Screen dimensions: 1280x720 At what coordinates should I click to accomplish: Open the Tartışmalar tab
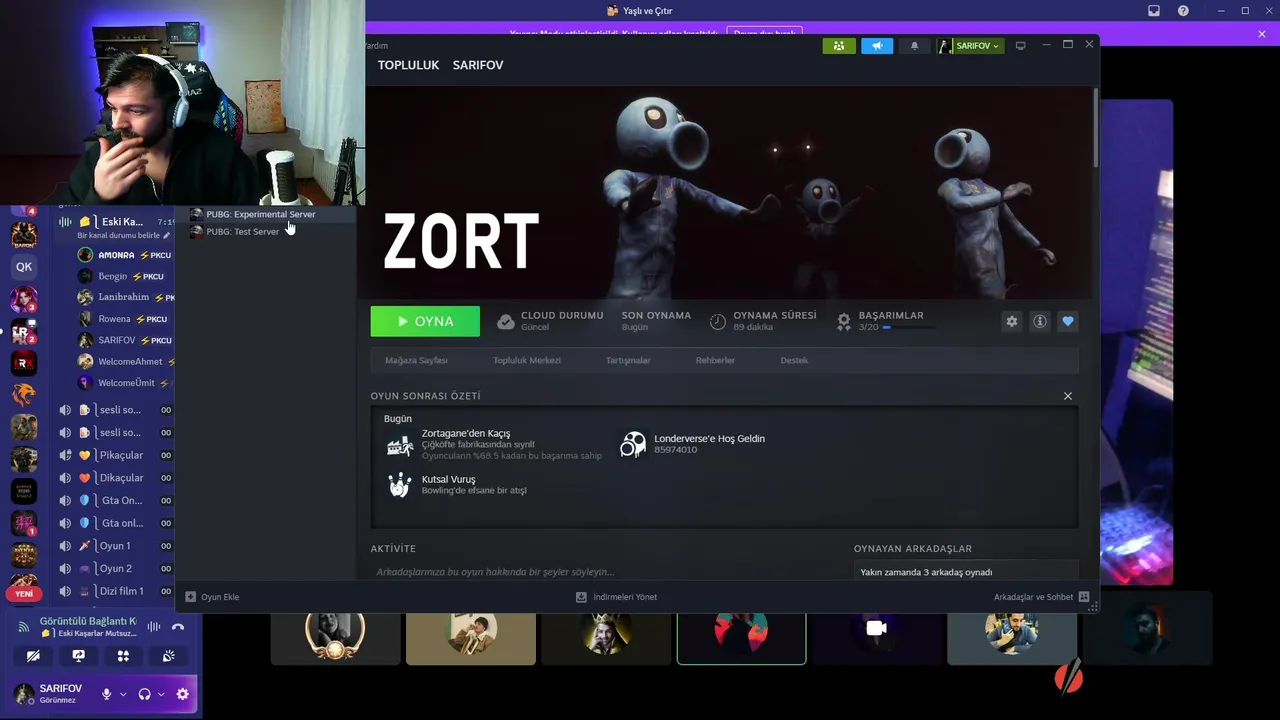pyautogui.click(x=628, y=360)
